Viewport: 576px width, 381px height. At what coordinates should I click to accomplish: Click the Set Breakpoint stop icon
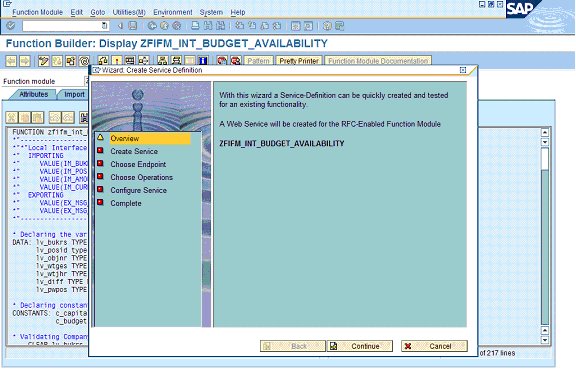tap(222, 61)
